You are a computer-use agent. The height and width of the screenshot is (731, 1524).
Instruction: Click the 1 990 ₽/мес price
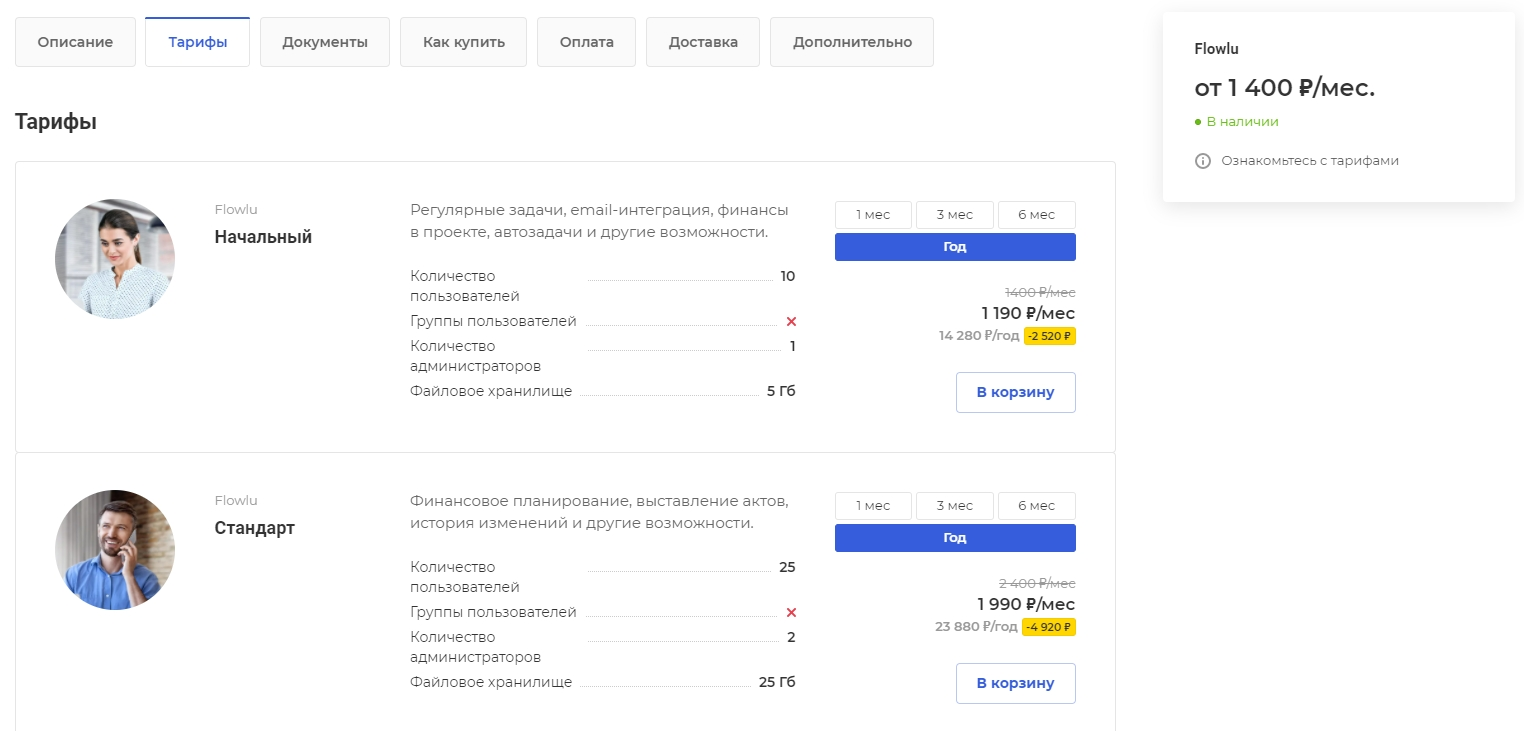click(x=1026, y=604)
